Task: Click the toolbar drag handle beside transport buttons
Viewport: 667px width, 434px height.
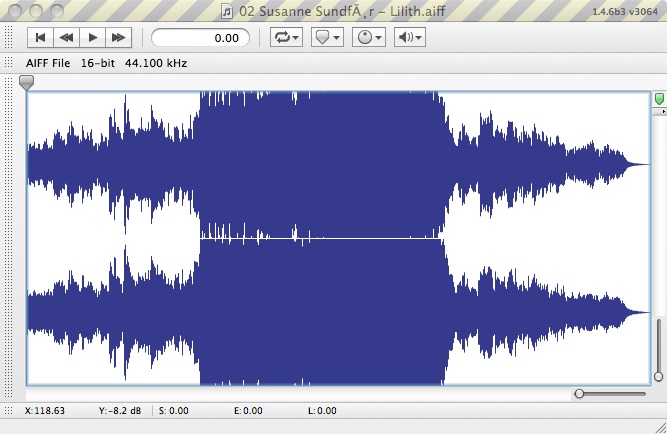Action: click(8, 37)
